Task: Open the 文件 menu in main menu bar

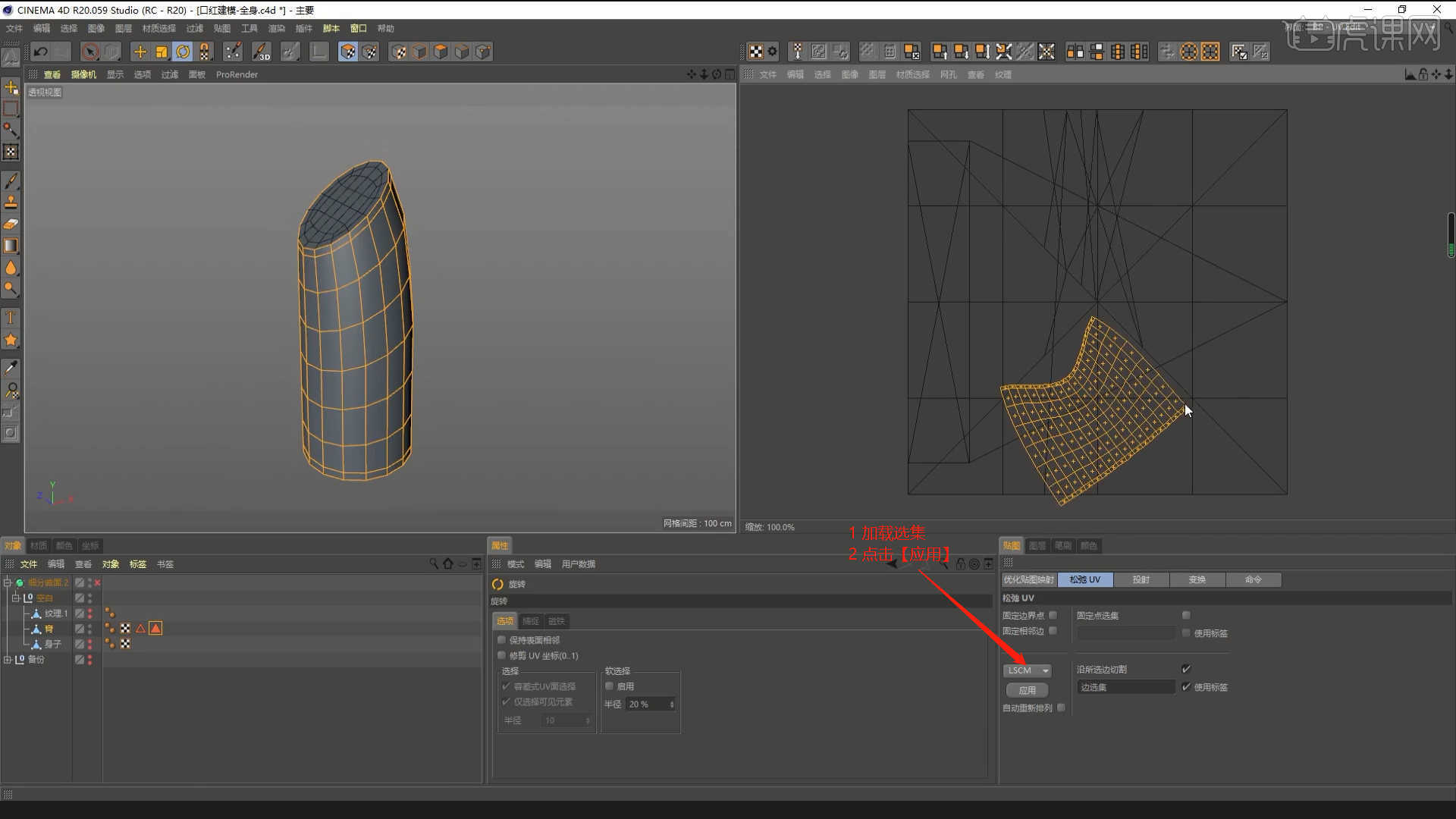Action: coord(14,28)
